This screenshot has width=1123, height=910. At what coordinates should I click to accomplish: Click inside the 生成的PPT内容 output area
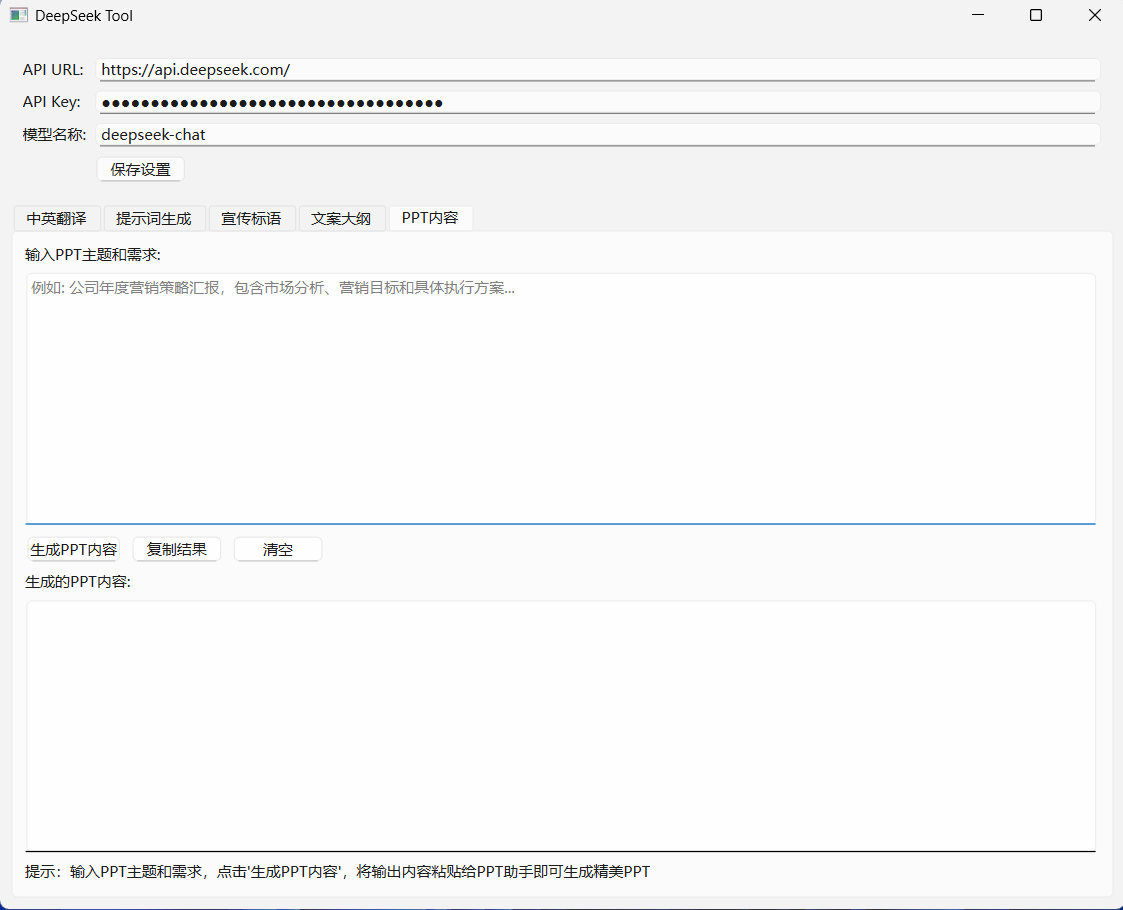coord(561,726)
